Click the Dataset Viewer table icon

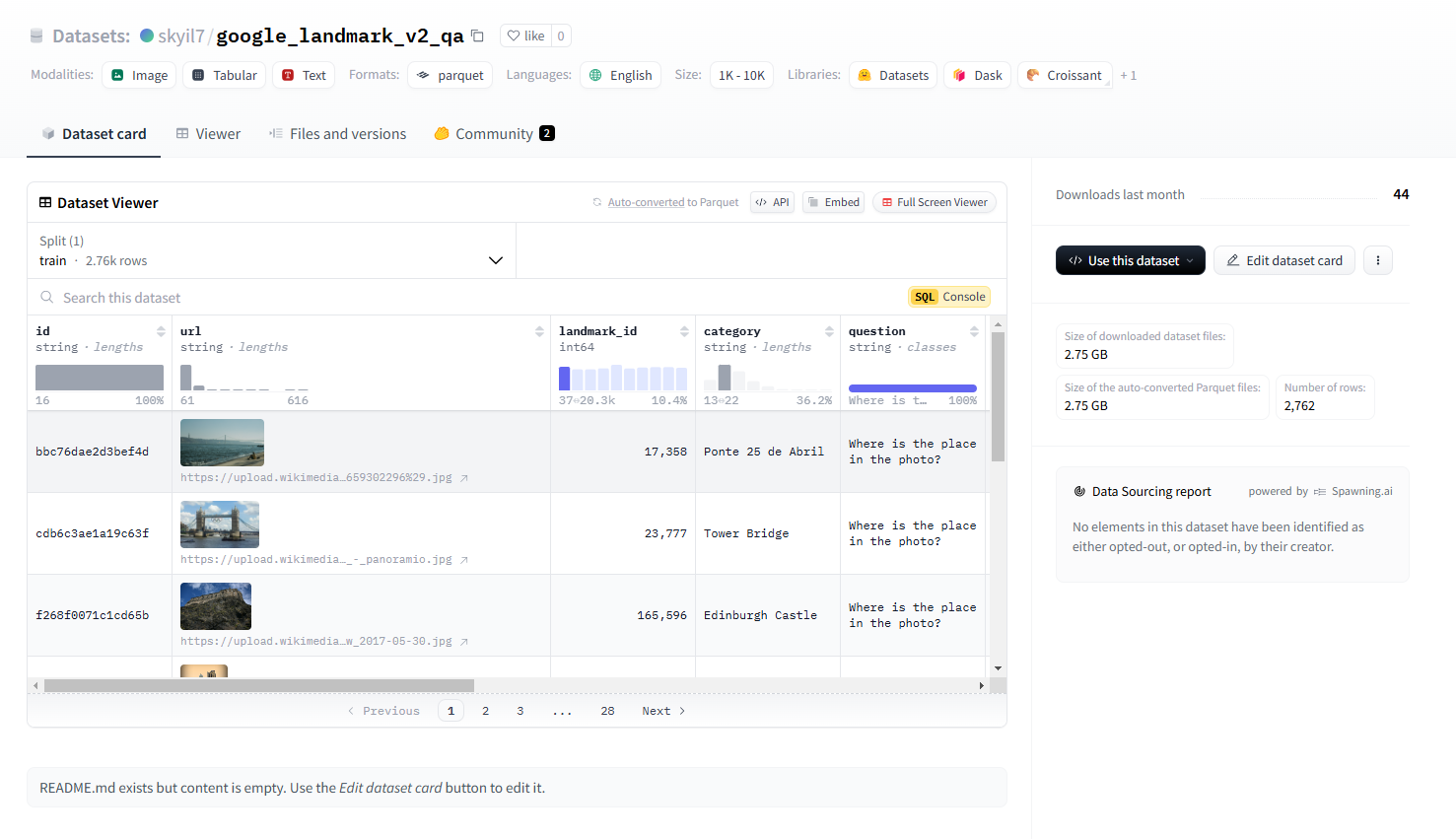45,202
